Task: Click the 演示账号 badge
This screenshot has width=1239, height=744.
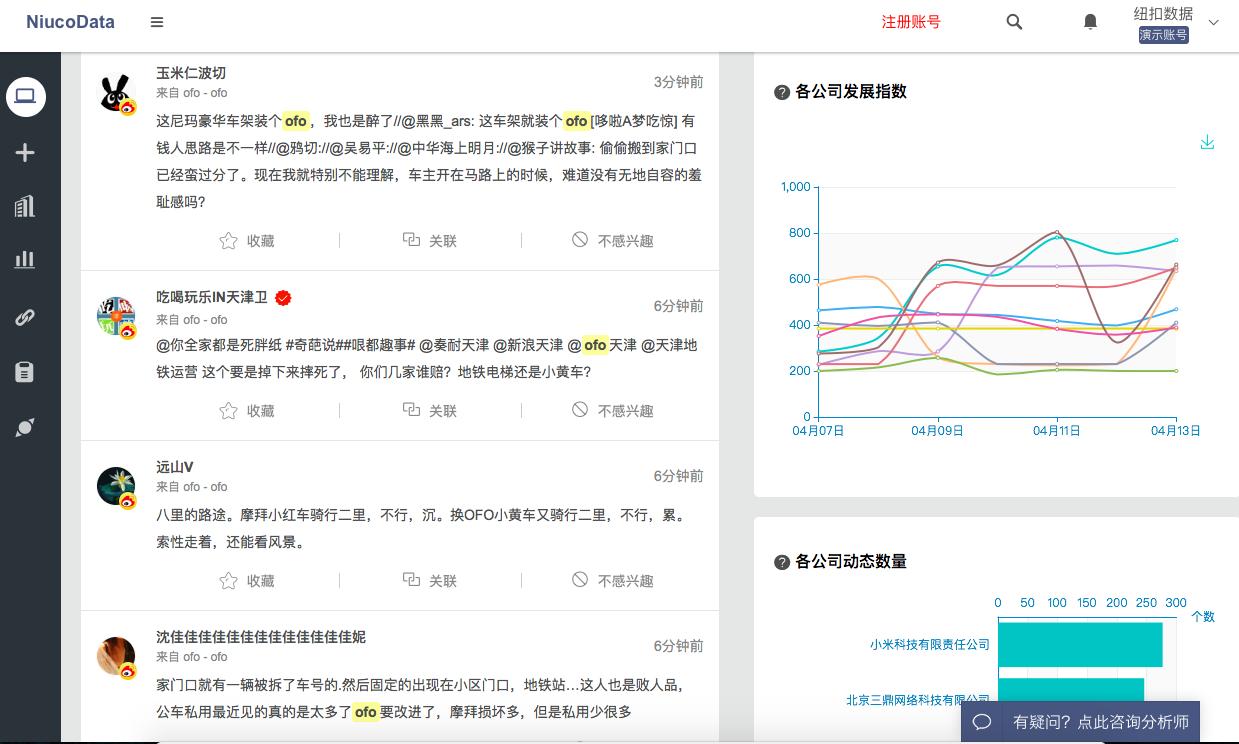Action: coord(1163,35)
